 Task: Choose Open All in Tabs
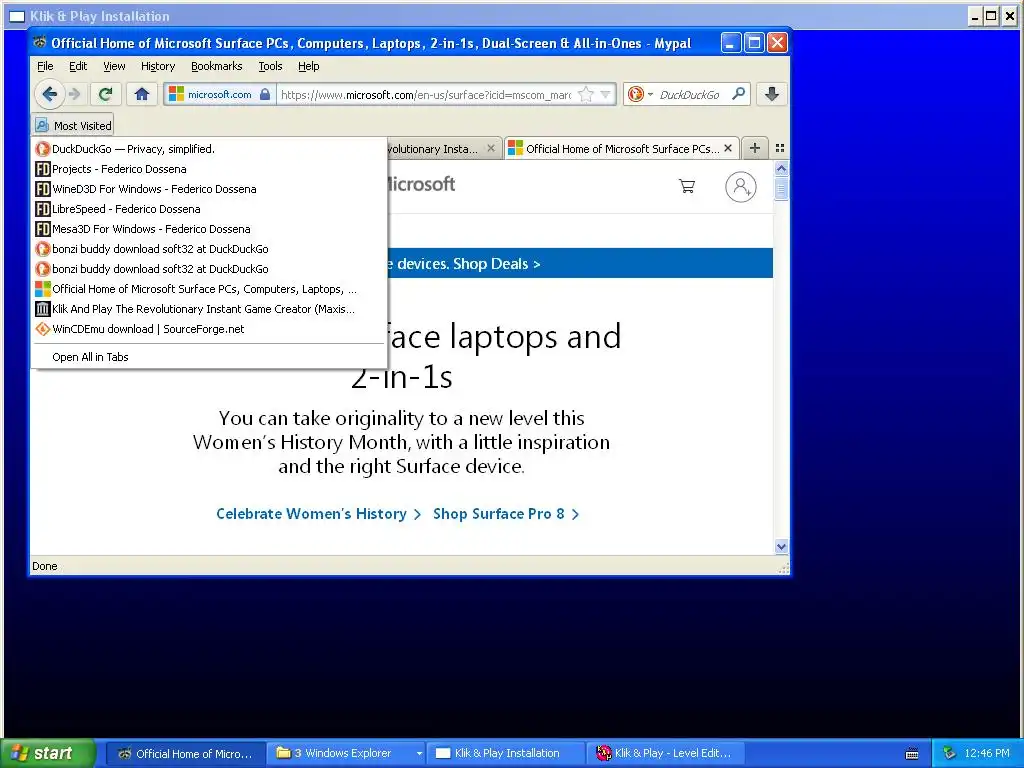coord(209,357)
